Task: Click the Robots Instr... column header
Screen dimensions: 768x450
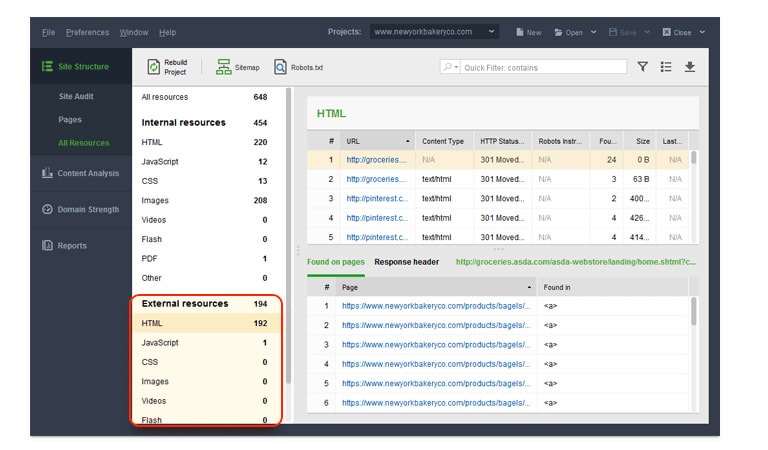Action: (561, 141)
